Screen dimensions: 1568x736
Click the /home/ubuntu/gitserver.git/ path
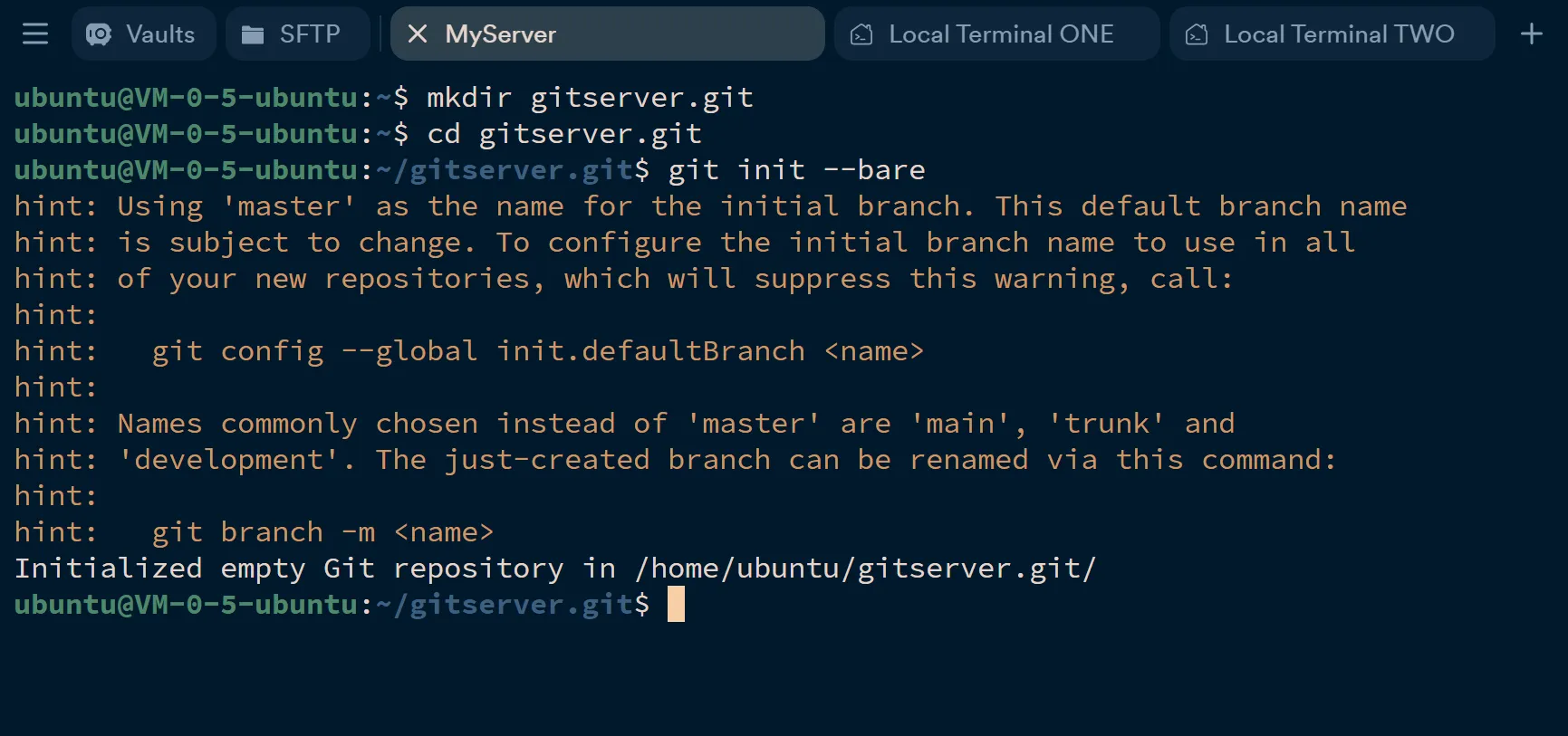tap(865, 569)
